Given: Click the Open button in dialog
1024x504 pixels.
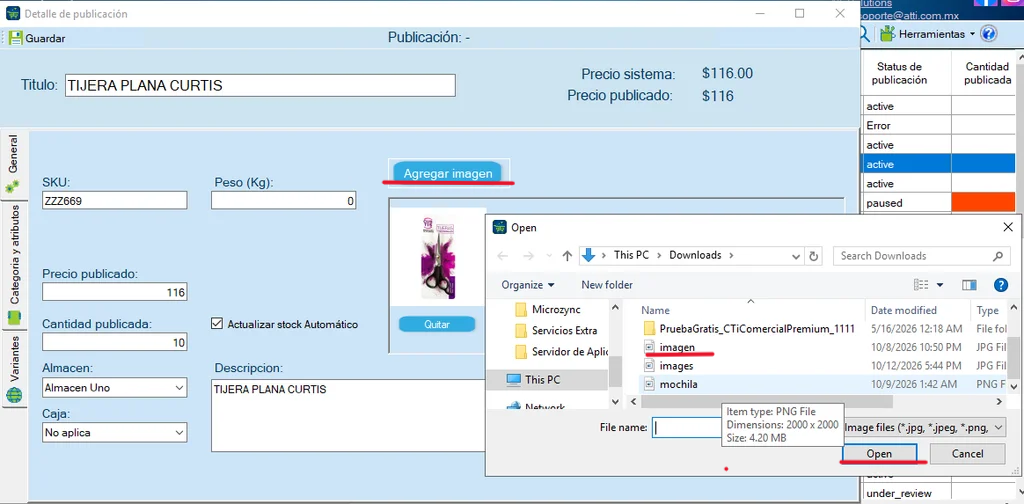Looking at the screenshot, I should [879, 453].
